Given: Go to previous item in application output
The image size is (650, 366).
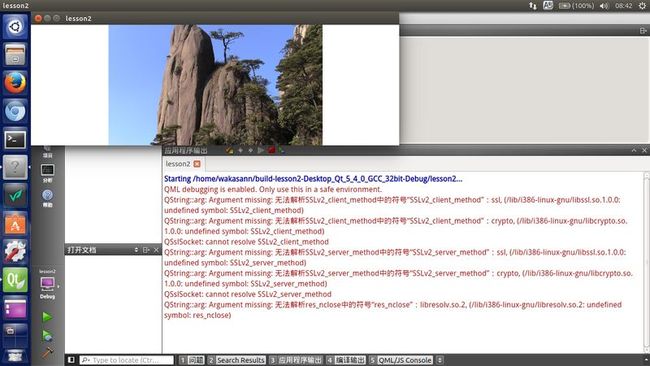Looking at the screenshot, I should point(240,150).
